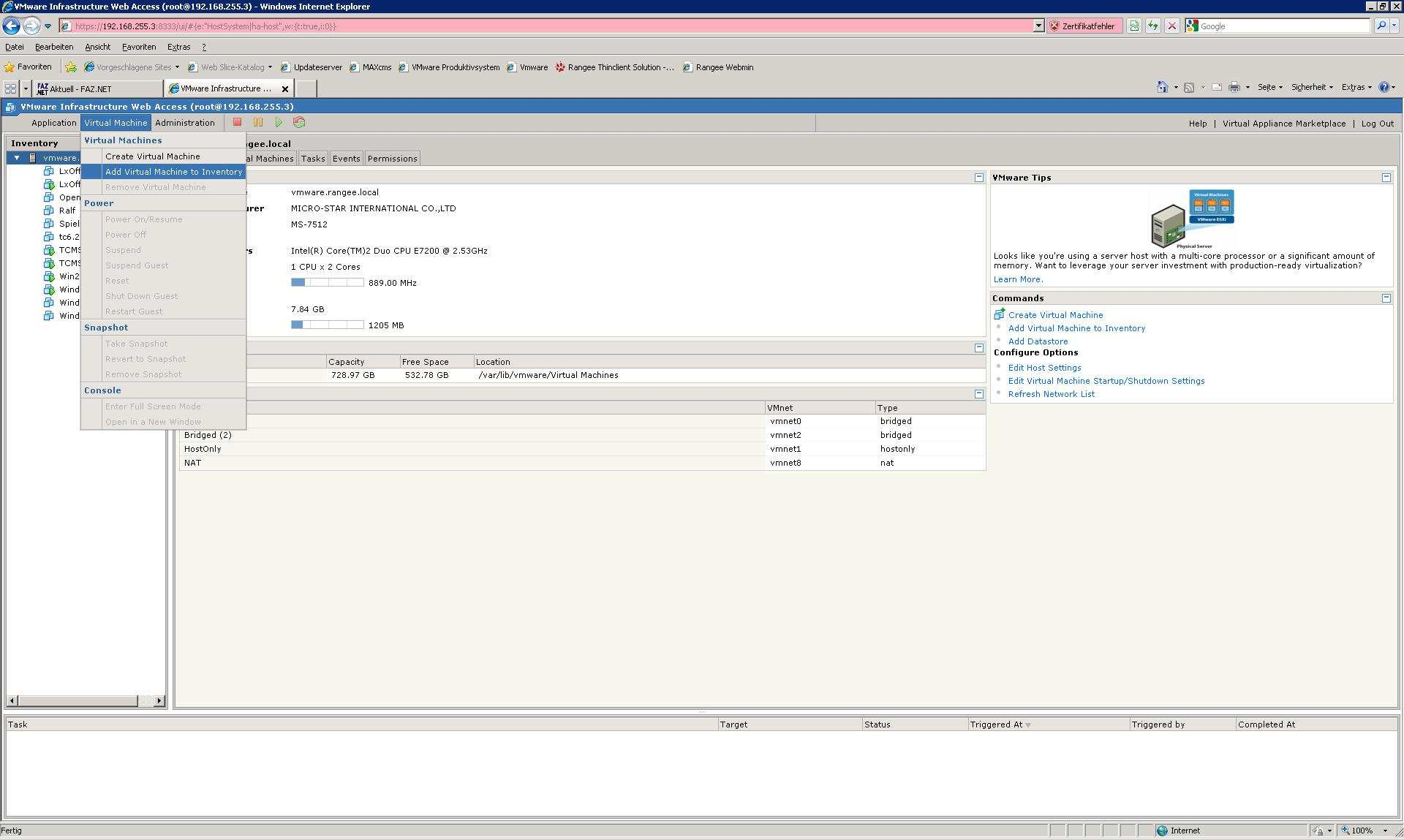
Task: Click the Virtual Appliance Marketplace link
Action: pyautogui.click(x=1285, y=122)
